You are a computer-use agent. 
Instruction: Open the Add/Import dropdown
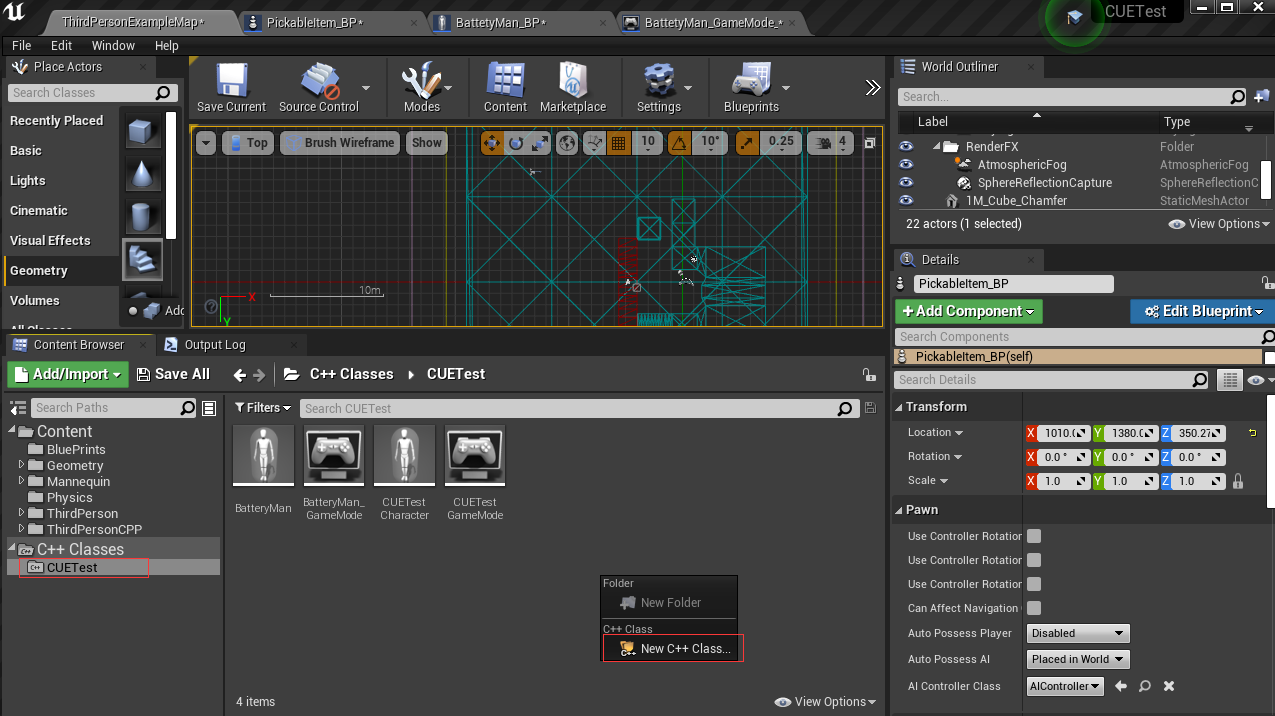point(68,374)
